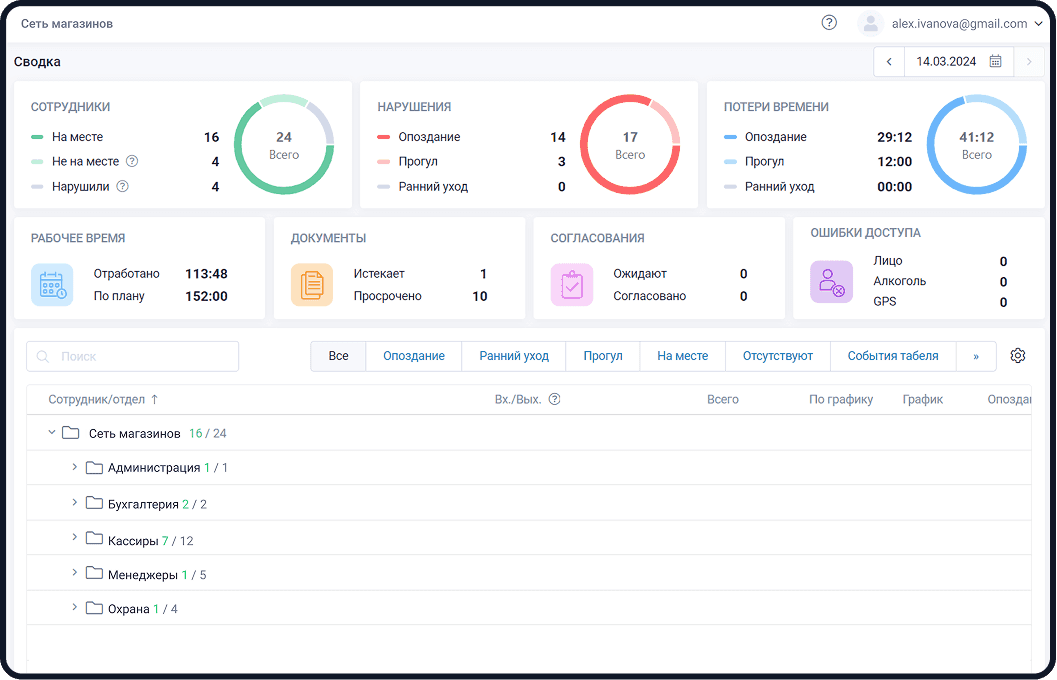Open the help question mark icon in header
This screenshot has width=1057, height=680.
tap(829, 23)
